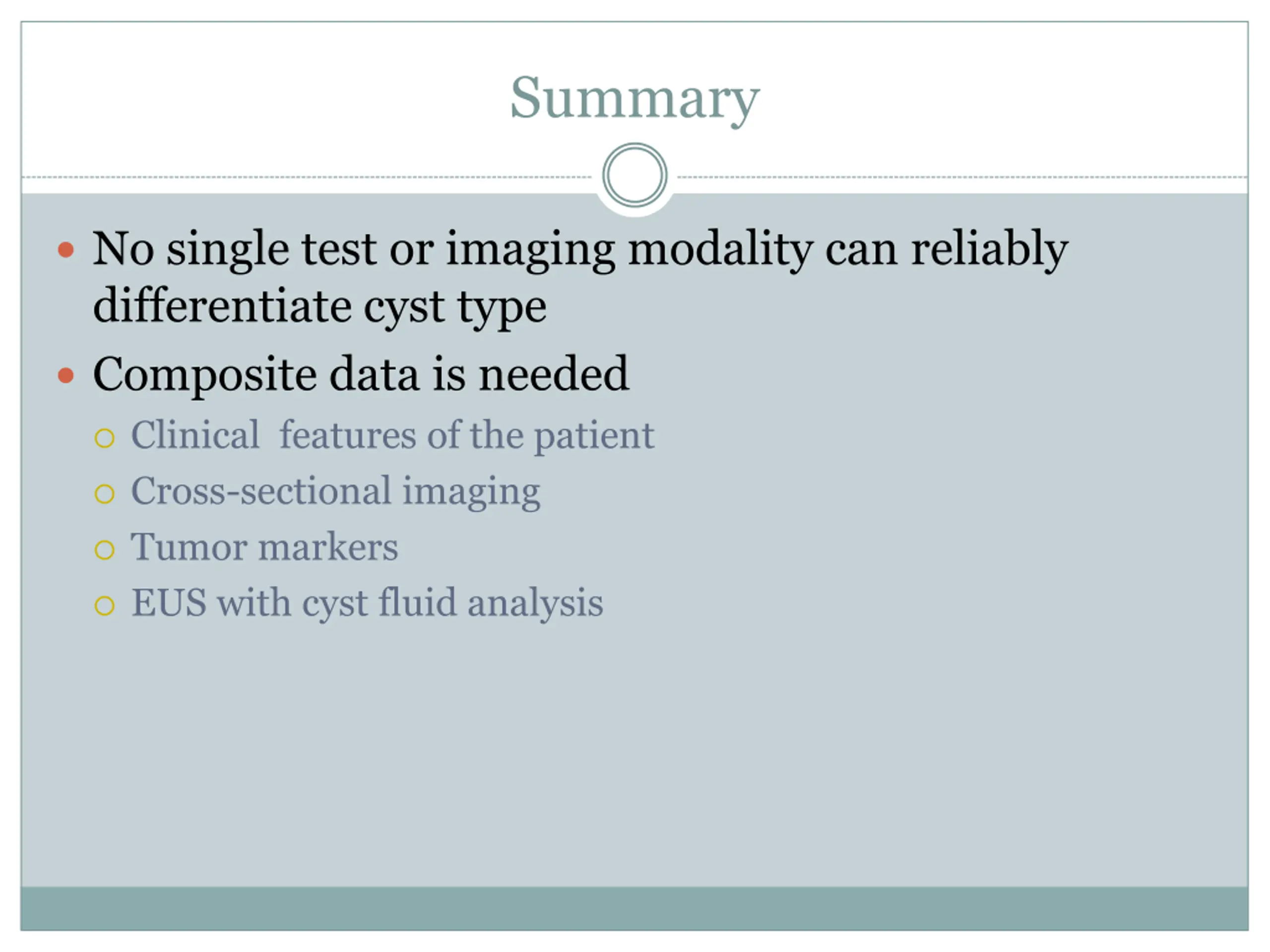
Task: Click the orange bullet before "No single test"
Action: (x=66, y=249)
